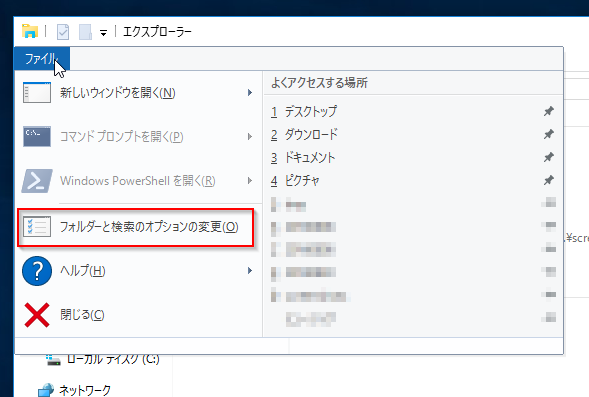Click the エクスプローラー window title text
589x397 pixels.
coord(157,32)
